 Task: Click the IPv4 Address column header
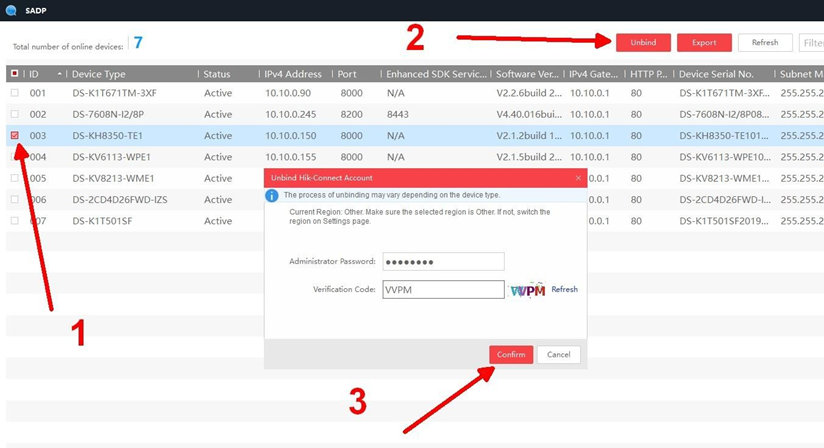point(292,74)
